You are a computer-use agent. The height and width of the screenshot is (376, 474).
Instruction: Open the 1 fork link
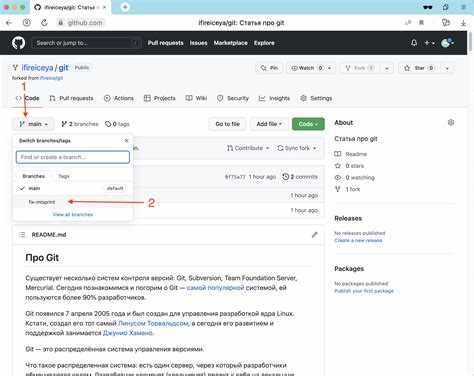pos(347,189)
